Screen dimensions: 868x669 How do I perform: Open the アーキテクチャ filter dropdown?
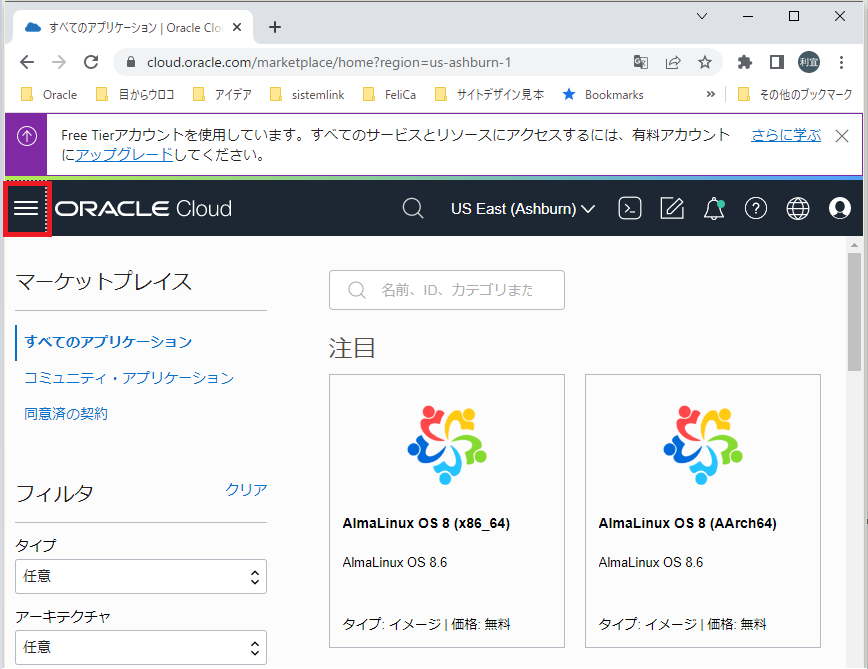[141, 647]
